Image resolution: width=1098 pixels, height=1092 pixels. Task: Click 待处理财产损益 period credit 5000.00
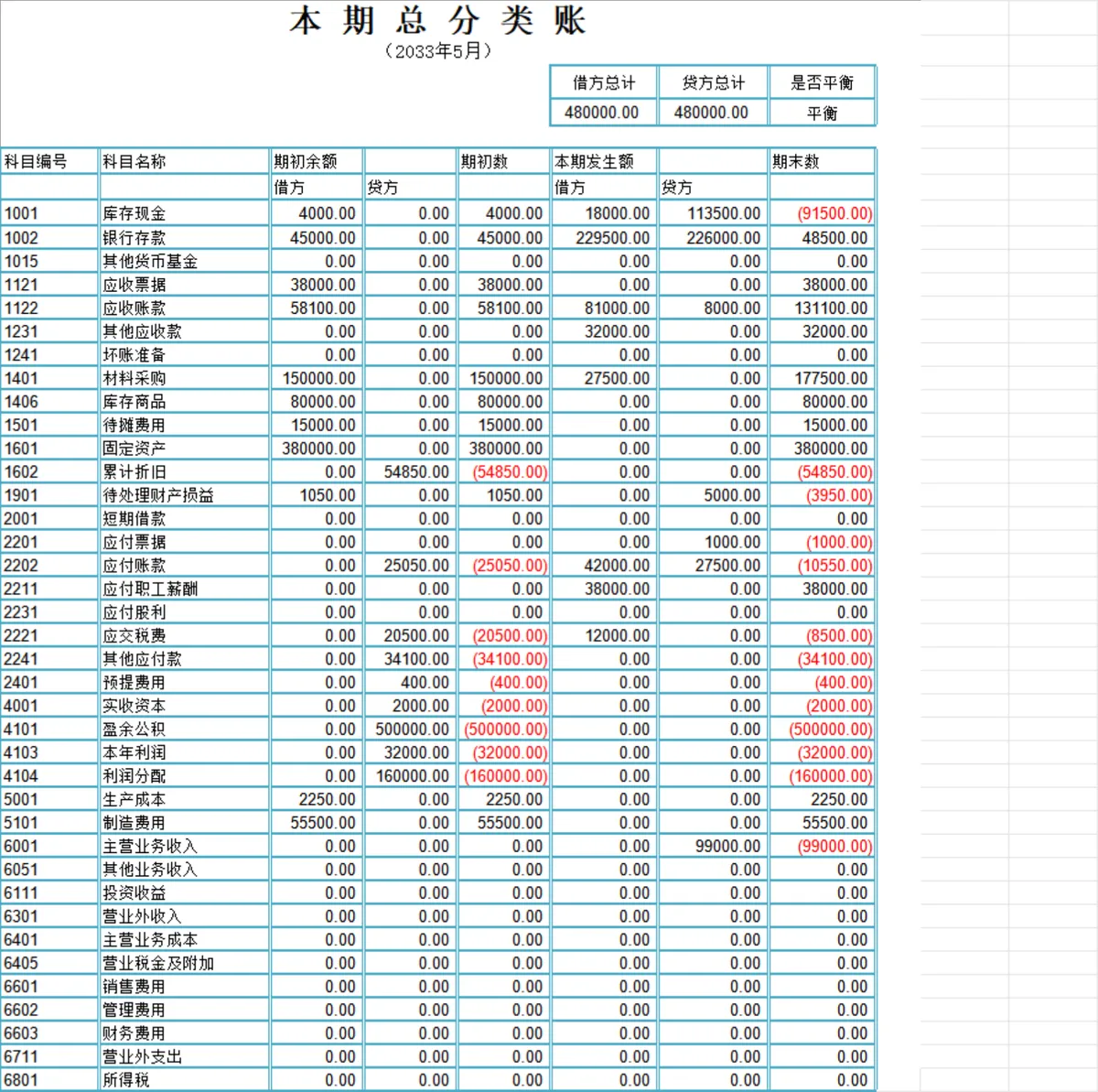coord(732,495)
